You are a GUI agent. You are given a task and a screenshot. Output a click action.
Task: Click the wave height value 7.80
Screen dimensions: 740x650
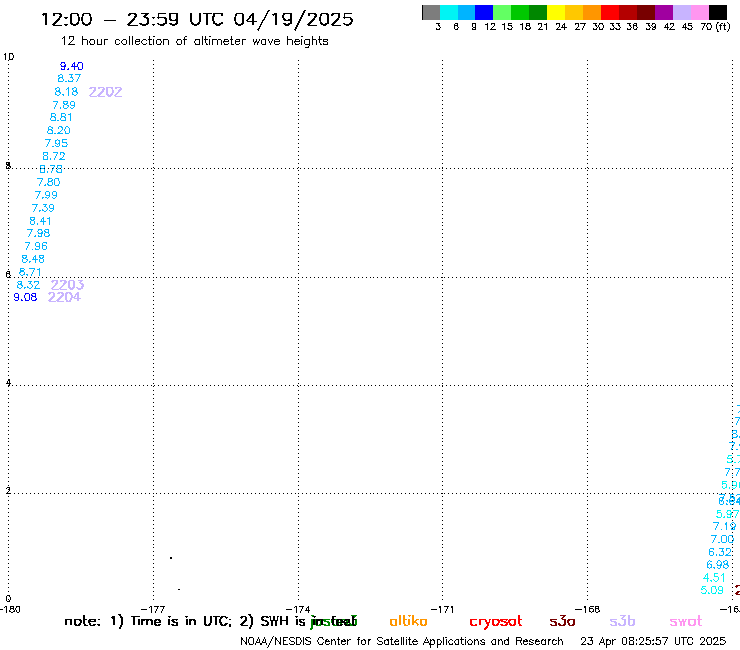[x=49, y=182]
